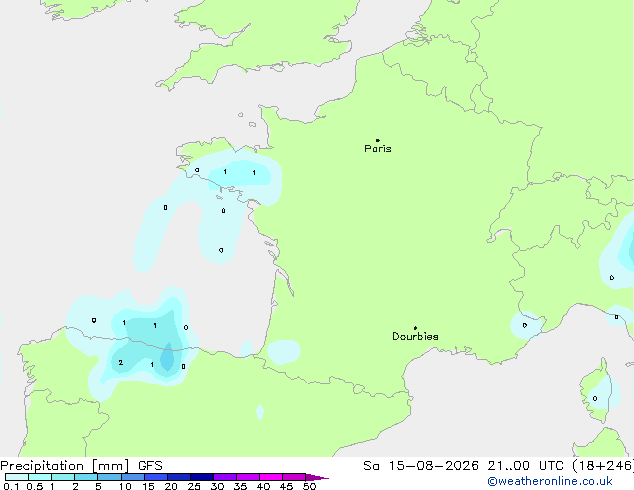Click the legend scale value '0.1'

(11, 486)
